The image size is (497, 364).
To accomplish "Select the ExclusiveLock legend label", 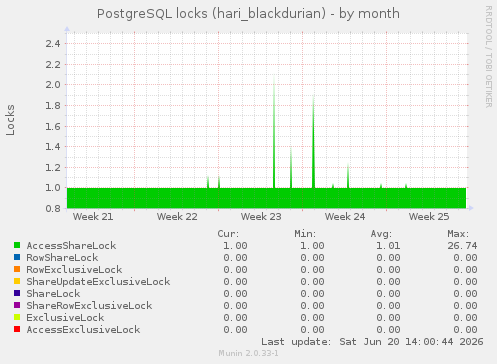I will pos(65,318).
